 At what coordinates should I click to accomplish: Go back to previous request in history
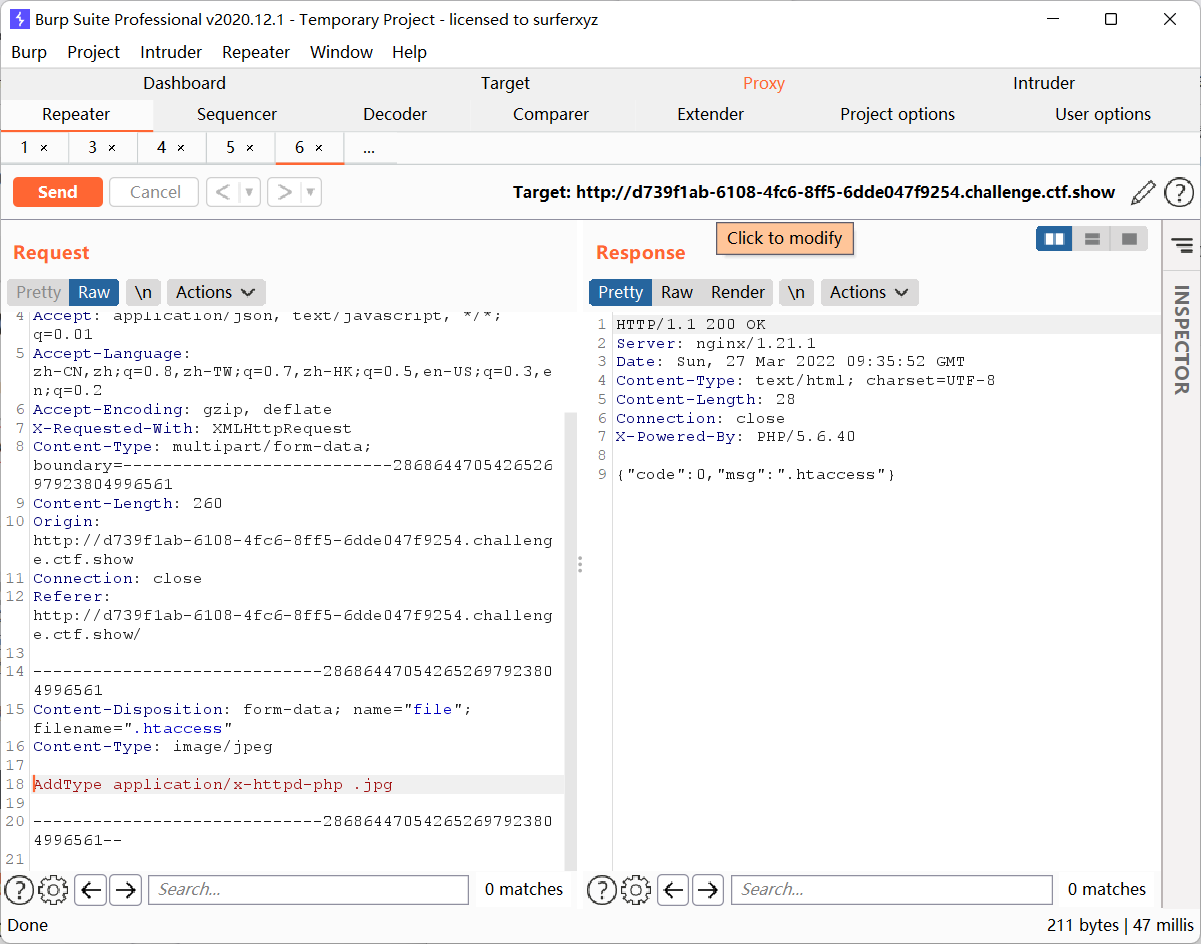pos(223,192)
